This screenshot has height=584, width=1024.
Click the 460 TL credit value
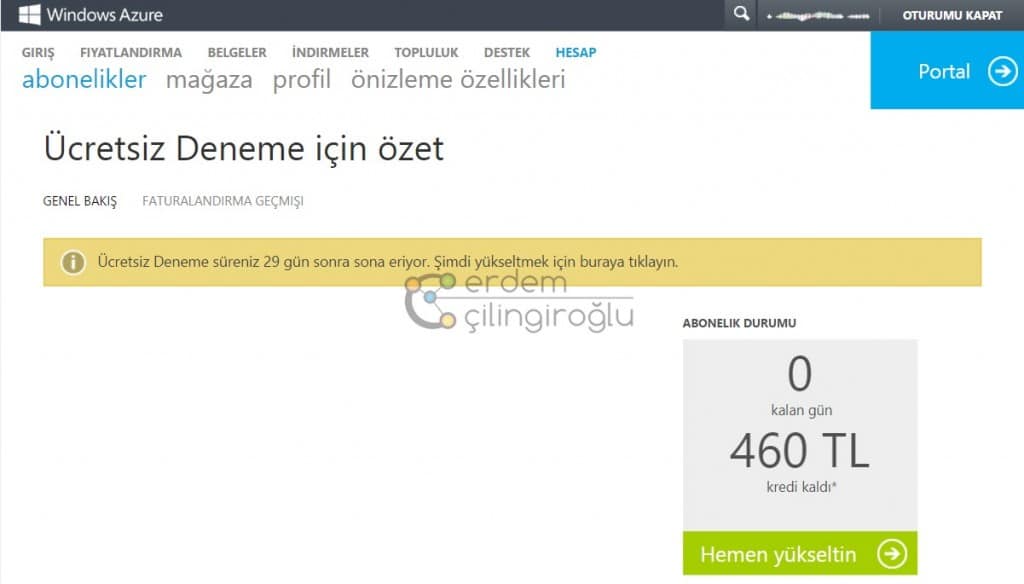point(799,451)
